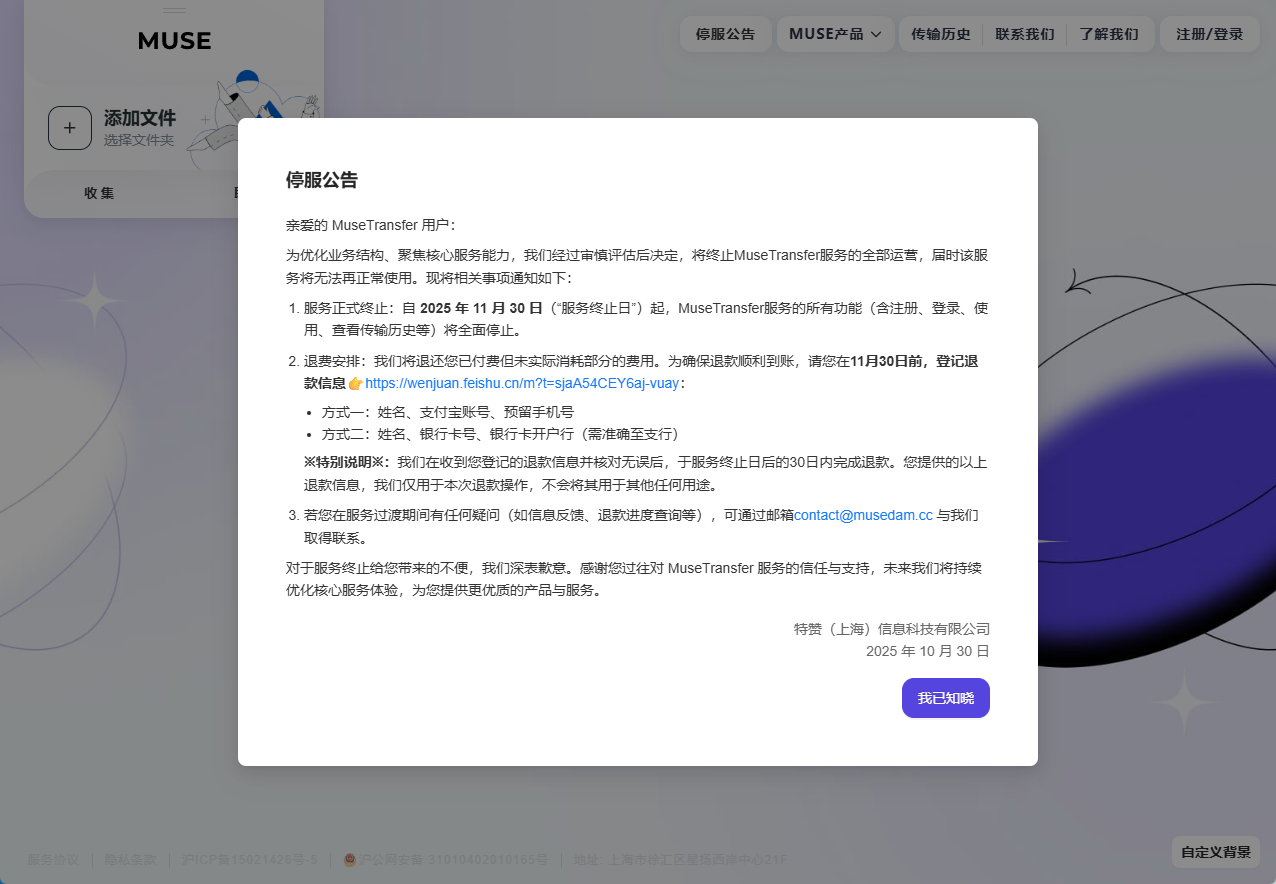Select 了解我们 in the navigation bar
Image resolution: width=1276 pixels, height=884 pixels.
click(1108, 34)
